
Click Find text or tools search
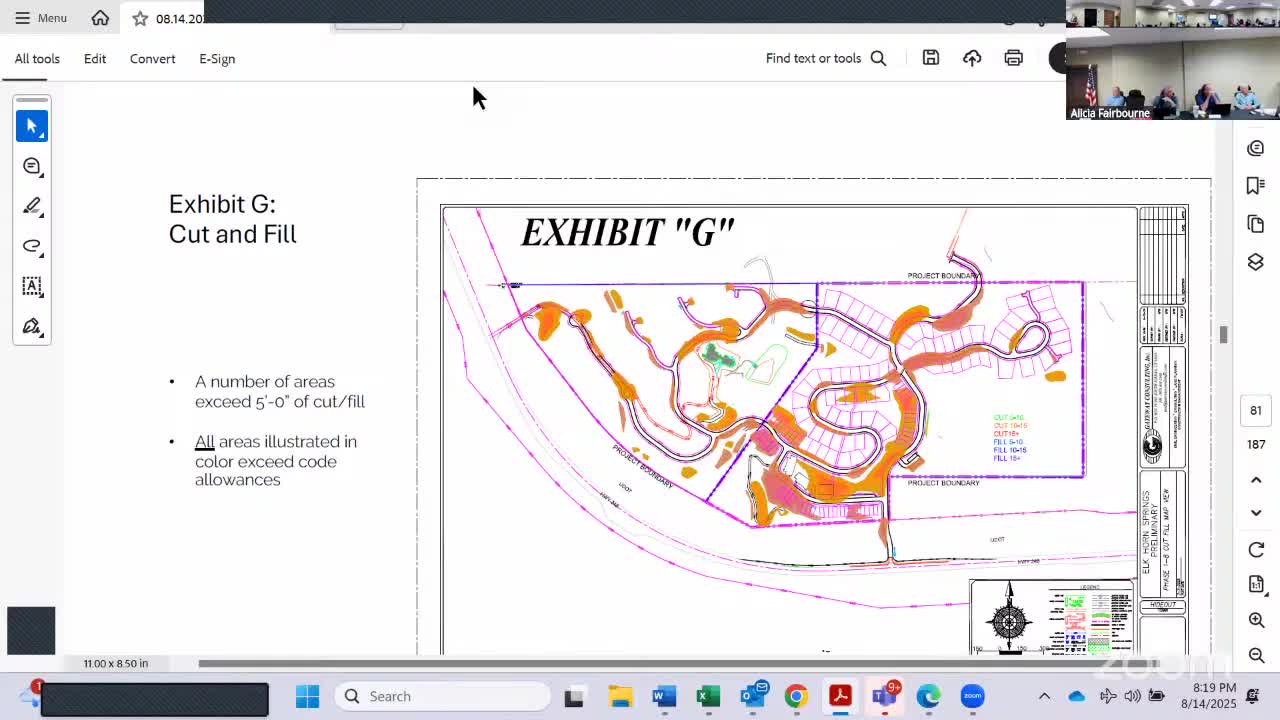[825, 58]
